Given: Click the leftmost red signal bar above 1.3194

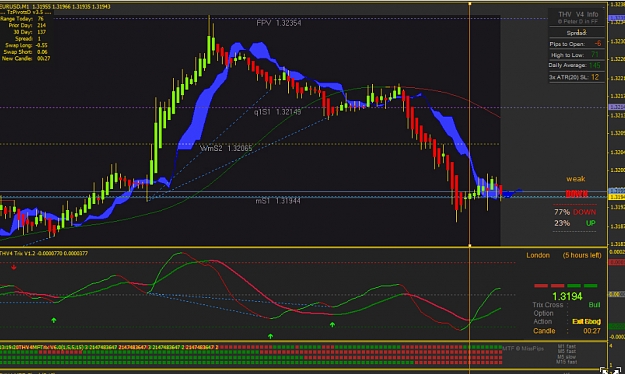Looking at the screenshot, I should click(x=540, y=285).
